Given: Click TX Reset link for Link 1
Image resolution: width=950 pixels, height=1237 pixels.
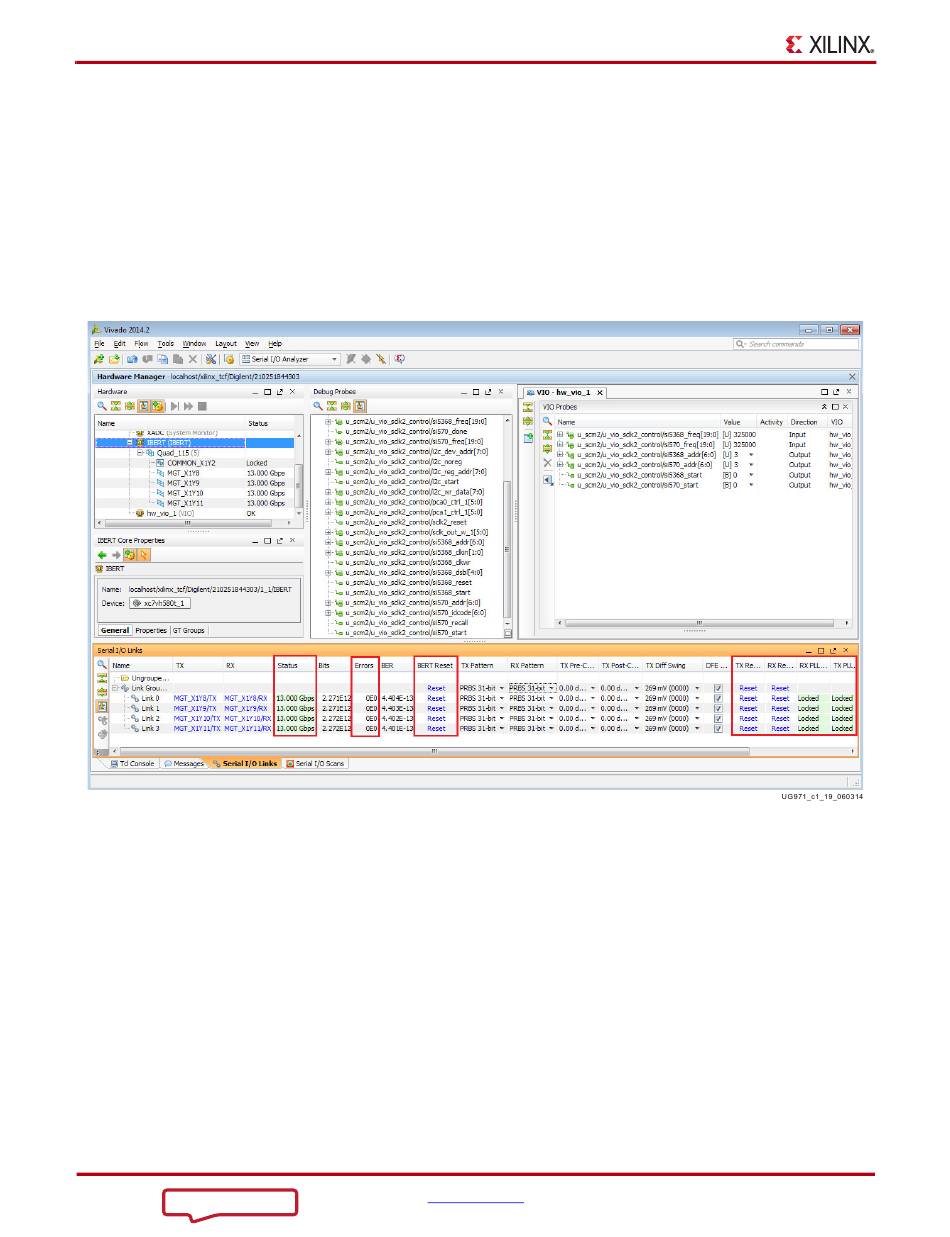Looking at the screenshot, I should point(748,708).
